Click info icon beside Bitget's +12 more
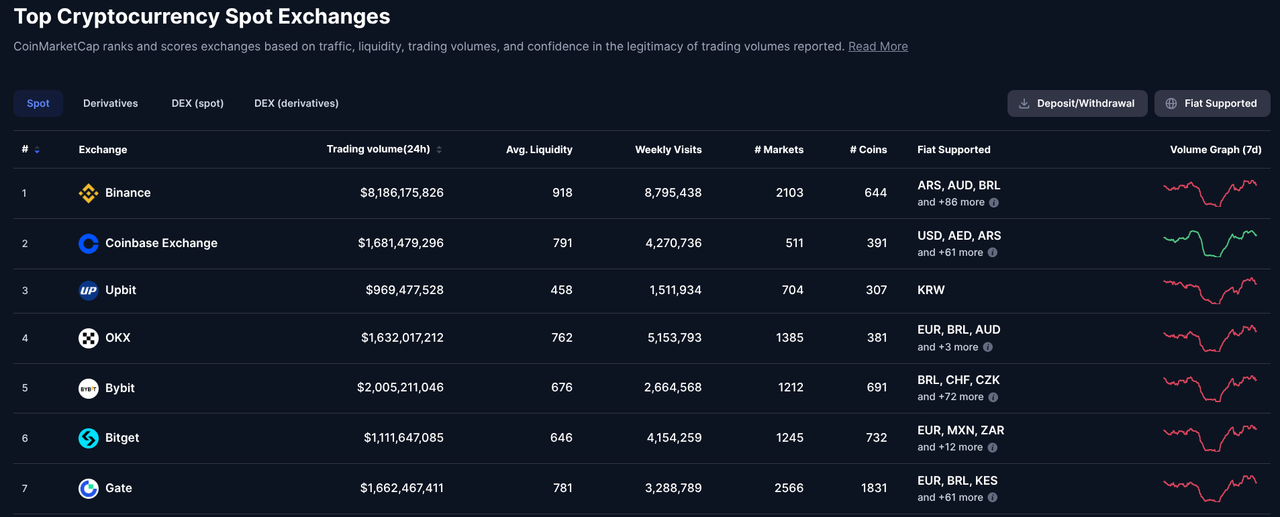The height and width of the screenshot is (517, 1280). (993, 447)
